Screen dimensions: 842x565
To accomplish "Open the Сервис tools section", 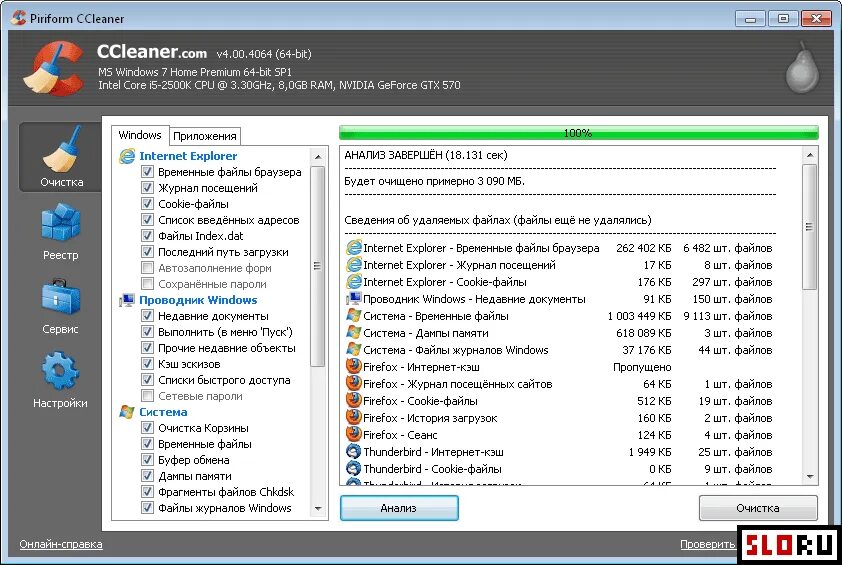I will [61, 306].
